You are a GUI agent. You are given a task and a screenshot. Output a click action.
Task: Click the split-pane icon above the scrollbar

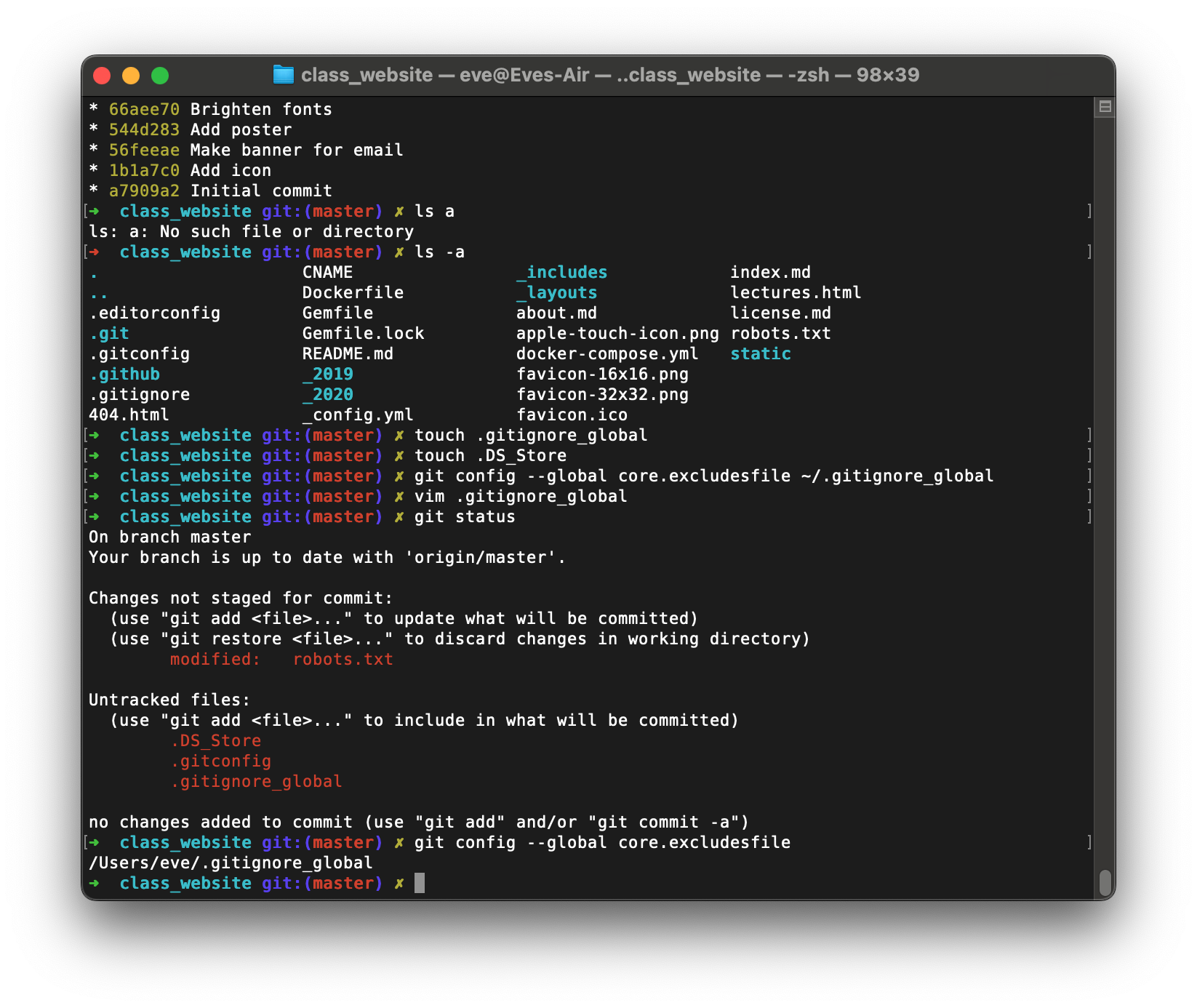[1104, 105]
